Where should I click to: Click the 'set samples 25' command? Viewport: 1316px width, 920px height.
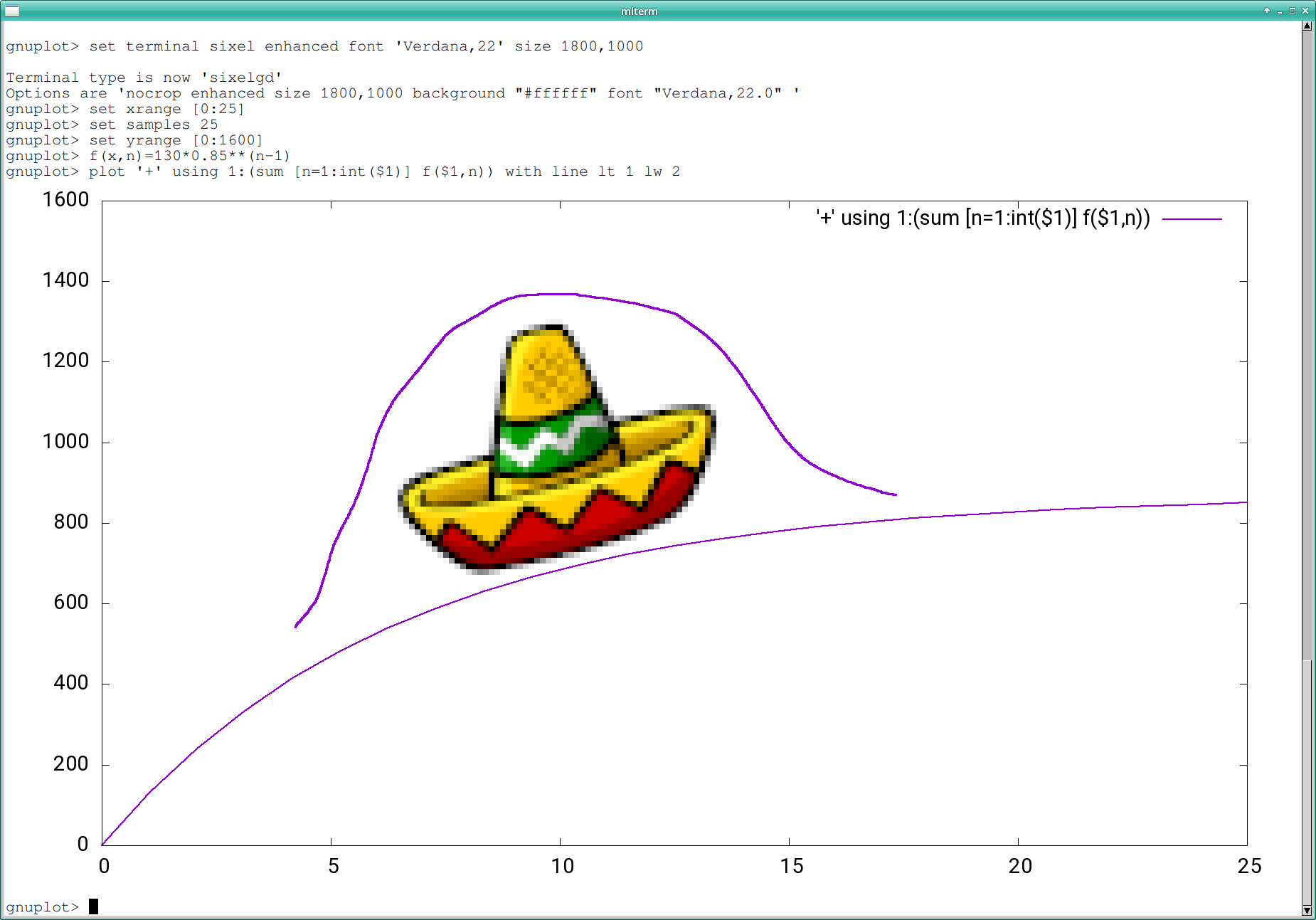[x=112, y=125]
